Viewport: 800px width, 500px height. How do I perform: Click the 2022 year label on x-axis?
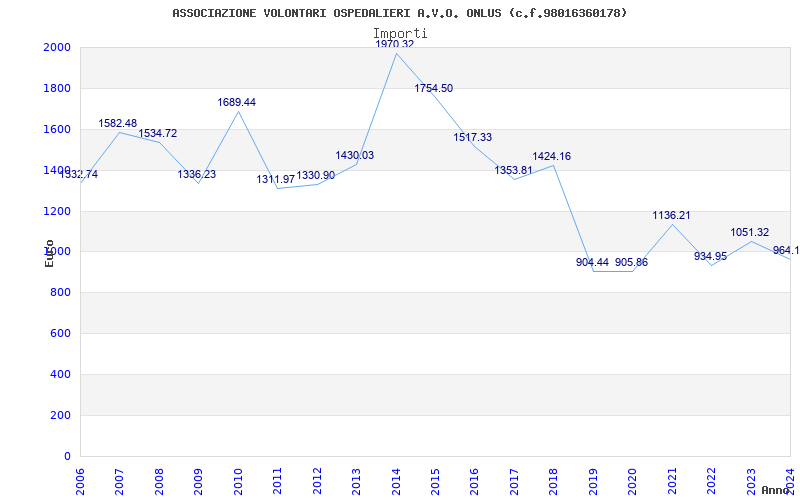(711, 482)
